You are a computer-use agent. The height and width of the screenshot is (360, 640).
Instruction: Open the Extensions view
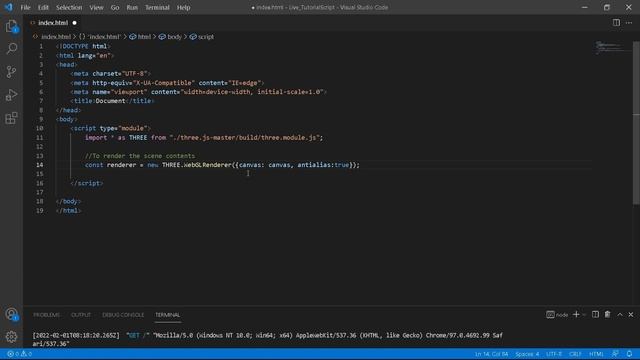point(11,118)
